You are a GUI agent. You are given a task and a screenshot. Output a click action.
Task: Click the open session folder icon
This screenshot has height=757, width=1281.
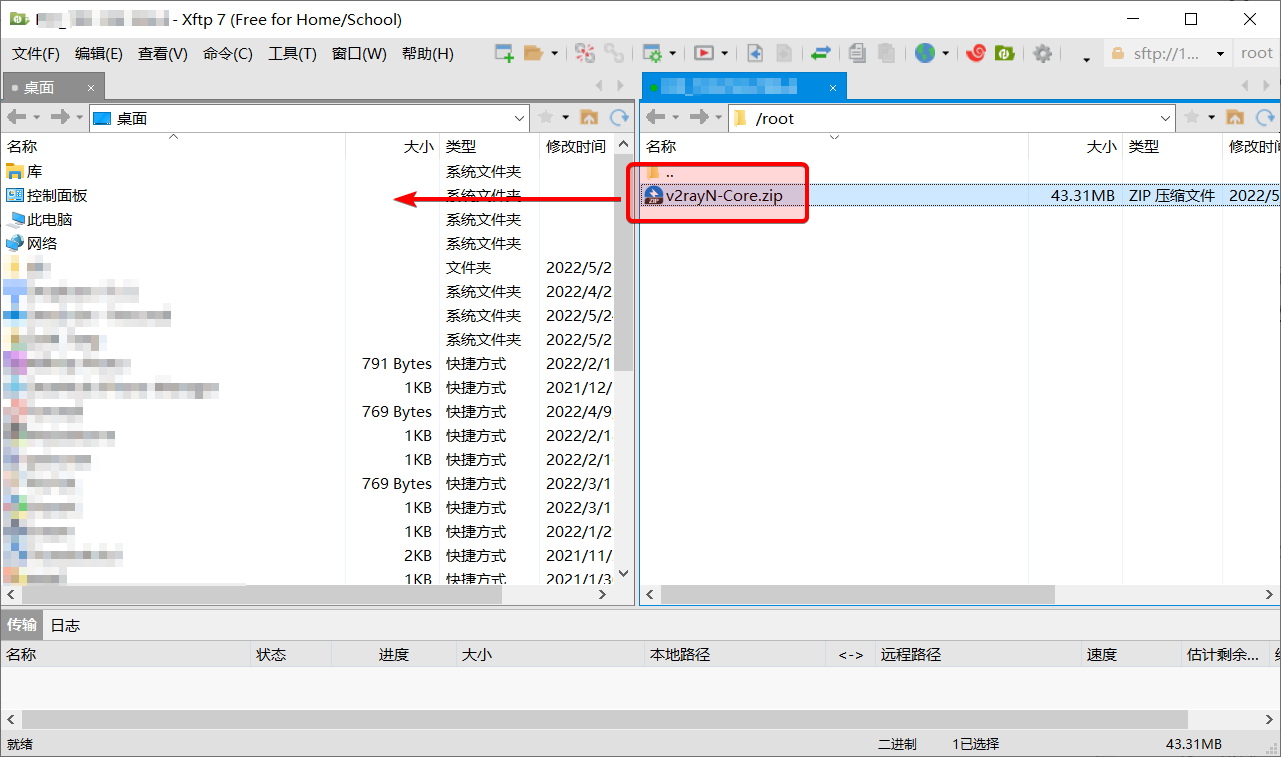point(533,54)
